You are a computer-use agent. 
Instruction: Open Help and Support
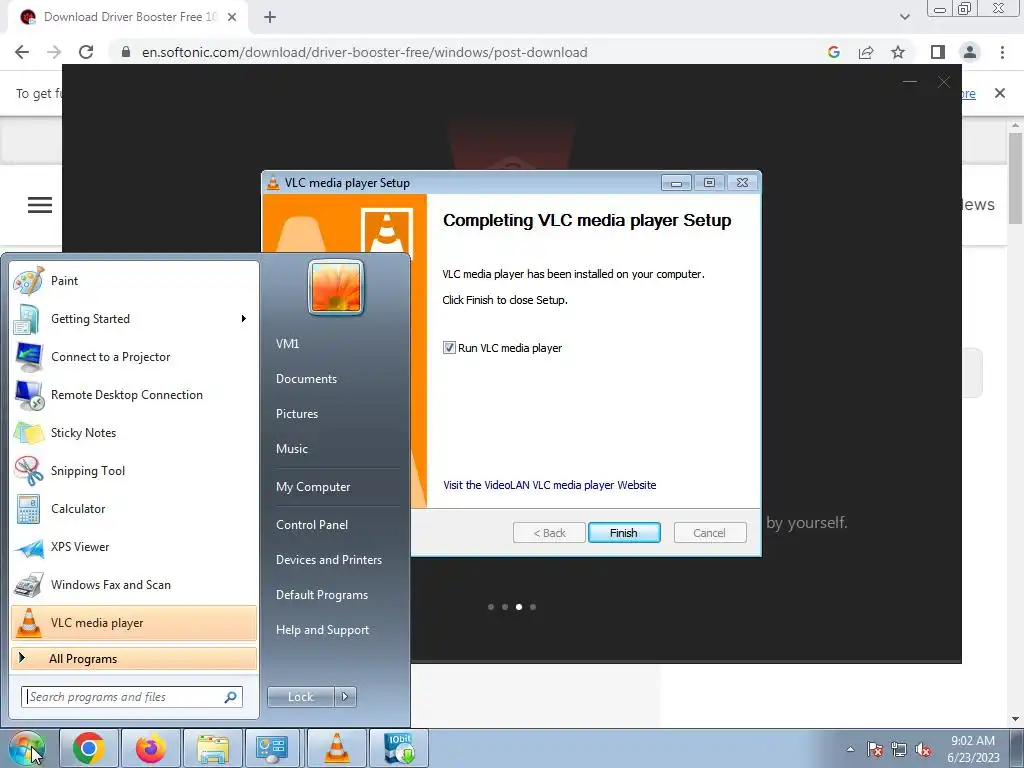[323, 631]
